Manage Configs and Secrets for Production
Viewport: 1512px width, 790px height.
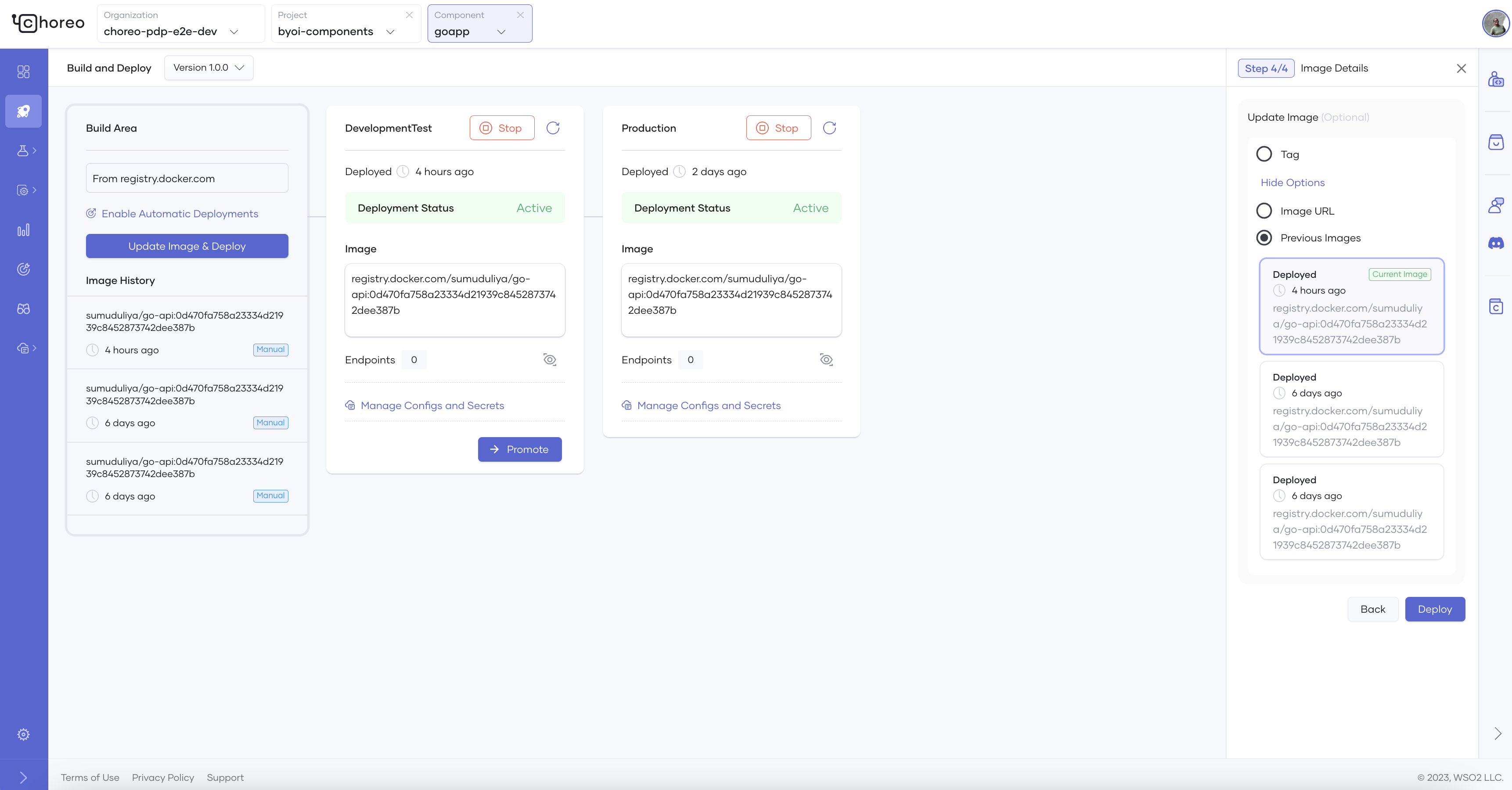click(701, 406)
